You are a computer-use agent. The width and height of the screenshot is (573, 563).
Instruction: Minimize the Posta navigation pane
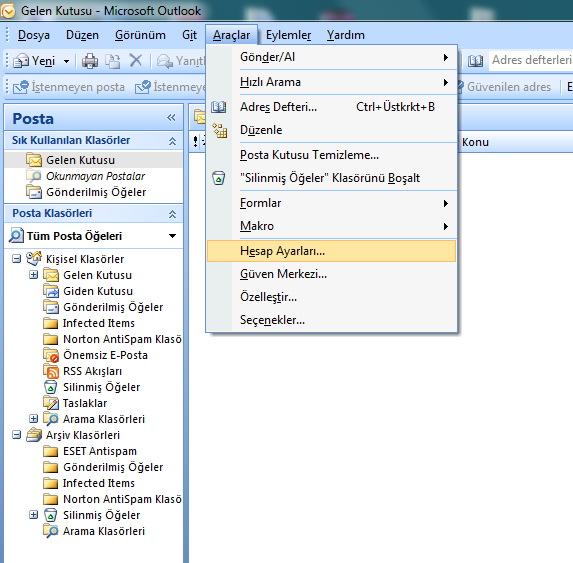pyautogui.click(x=171, y=118)
